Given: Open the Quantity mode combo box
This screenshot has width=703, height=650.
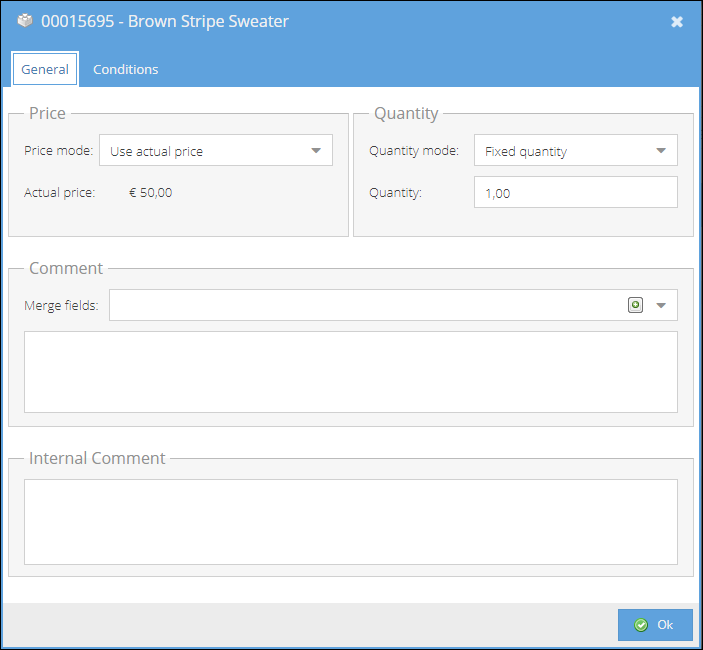Looking at the screenshot, I should (x=576, y=150).
